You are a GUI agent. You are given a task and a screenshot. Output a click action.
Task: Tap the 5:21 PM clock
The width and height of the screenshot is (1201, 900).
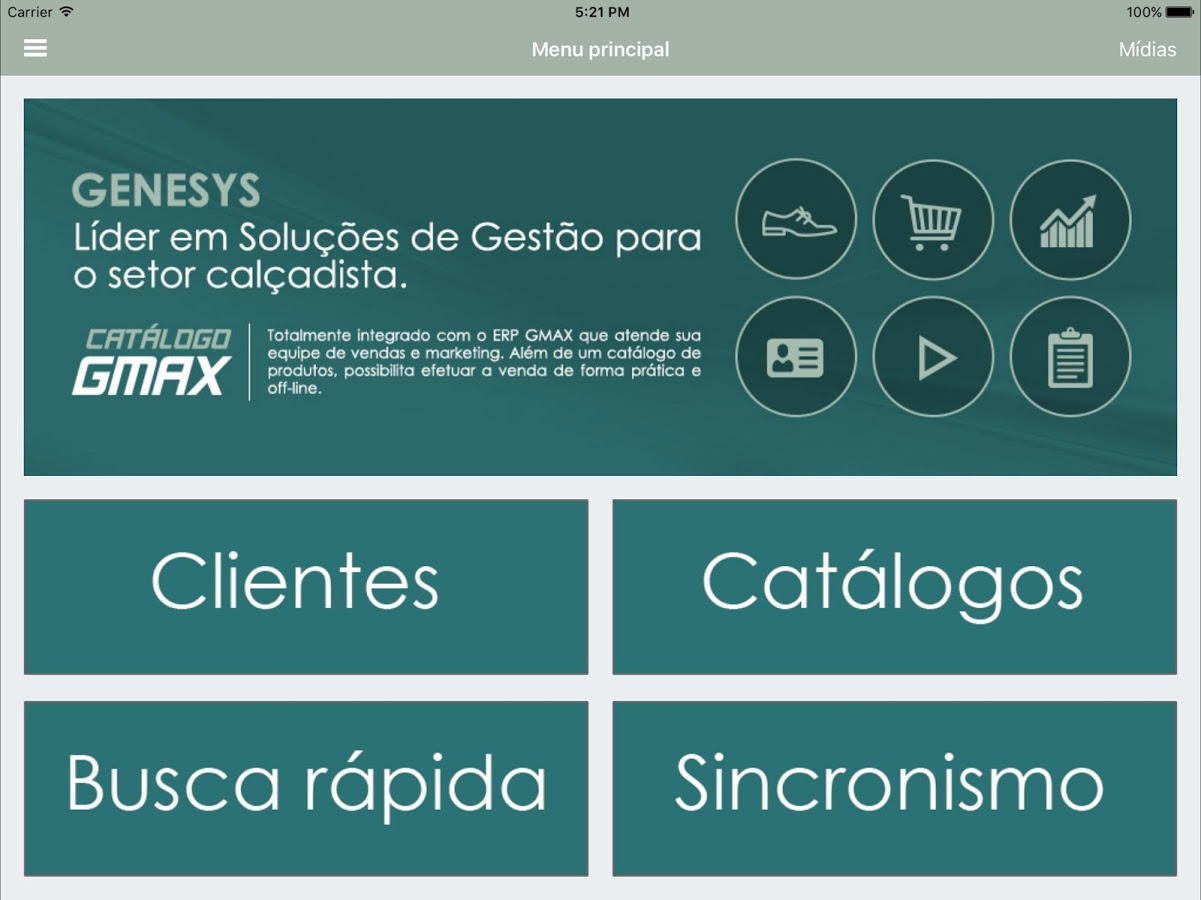[601, 12]
